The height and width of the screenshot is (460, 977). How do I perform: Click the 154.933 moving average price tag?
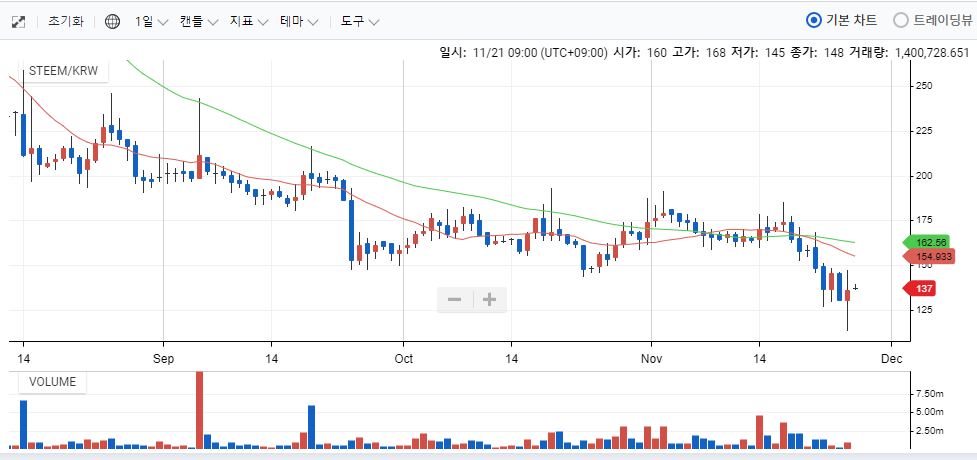[929, 256]
